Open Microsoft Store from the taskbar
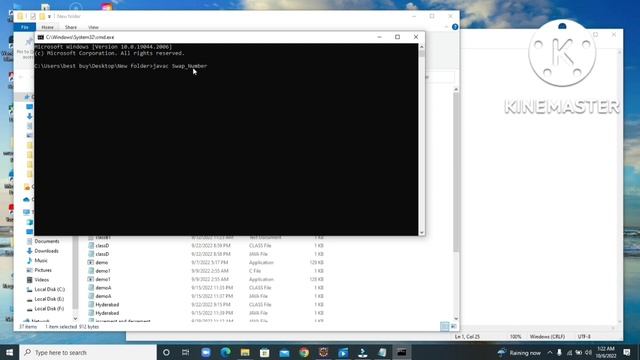The height and width of the screenshot is (360, 640). [264, 352]
